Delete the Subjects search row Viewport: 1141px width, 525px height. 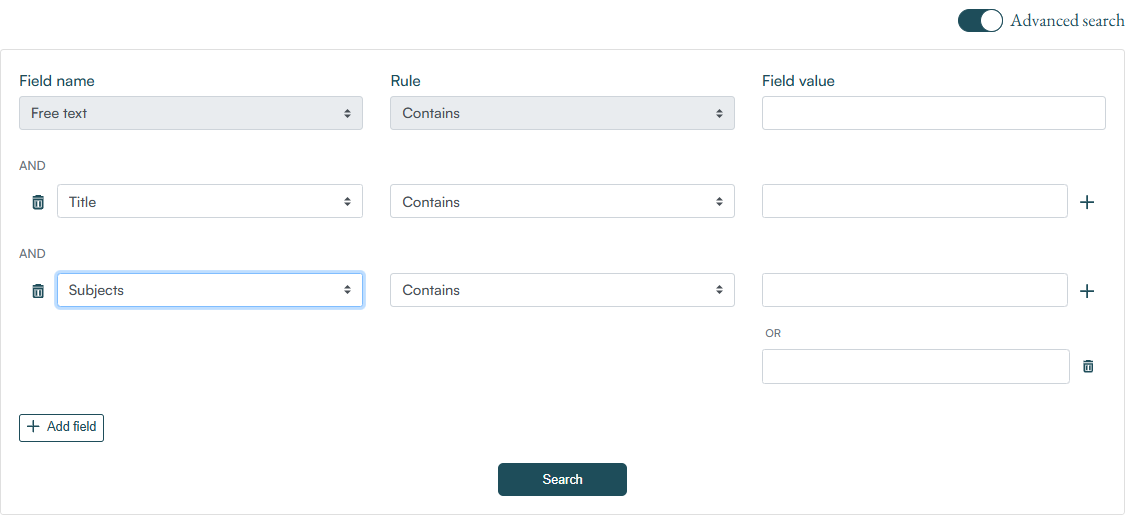(38, 291)
